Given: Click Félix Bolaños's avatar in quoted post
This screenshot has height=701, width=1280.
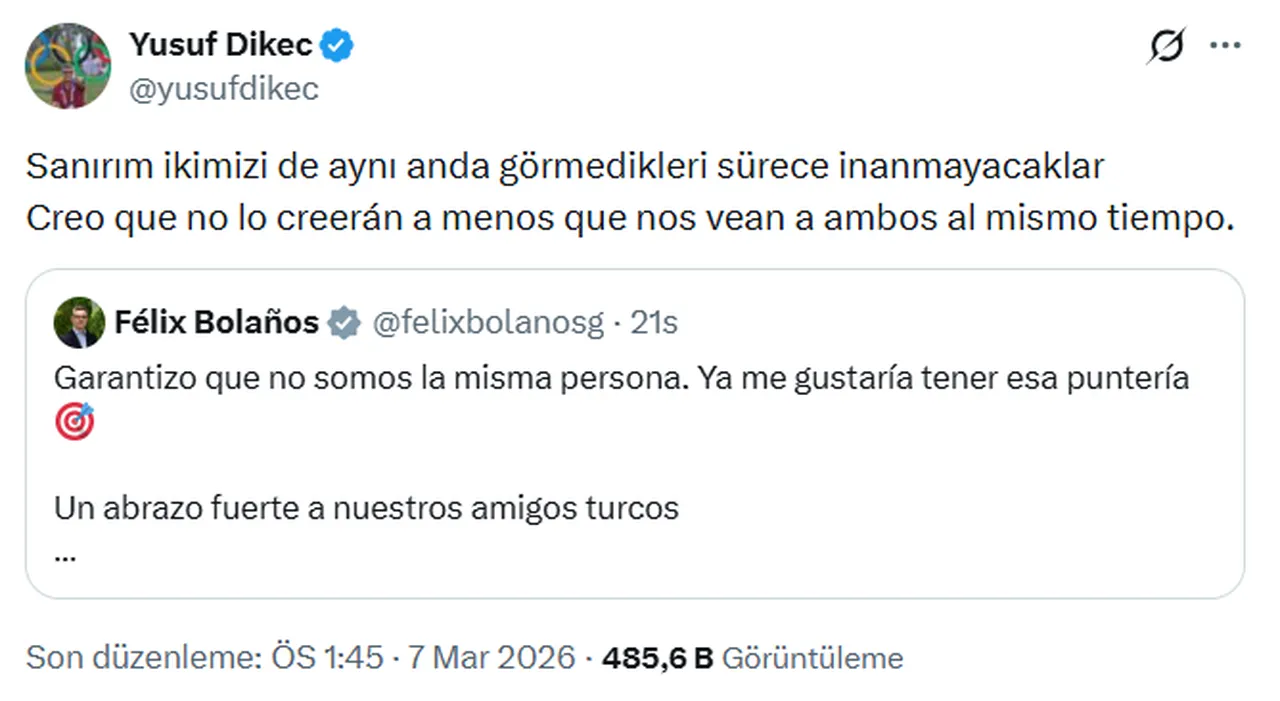Looking at the screenshot, I should (x=78, y=322).
